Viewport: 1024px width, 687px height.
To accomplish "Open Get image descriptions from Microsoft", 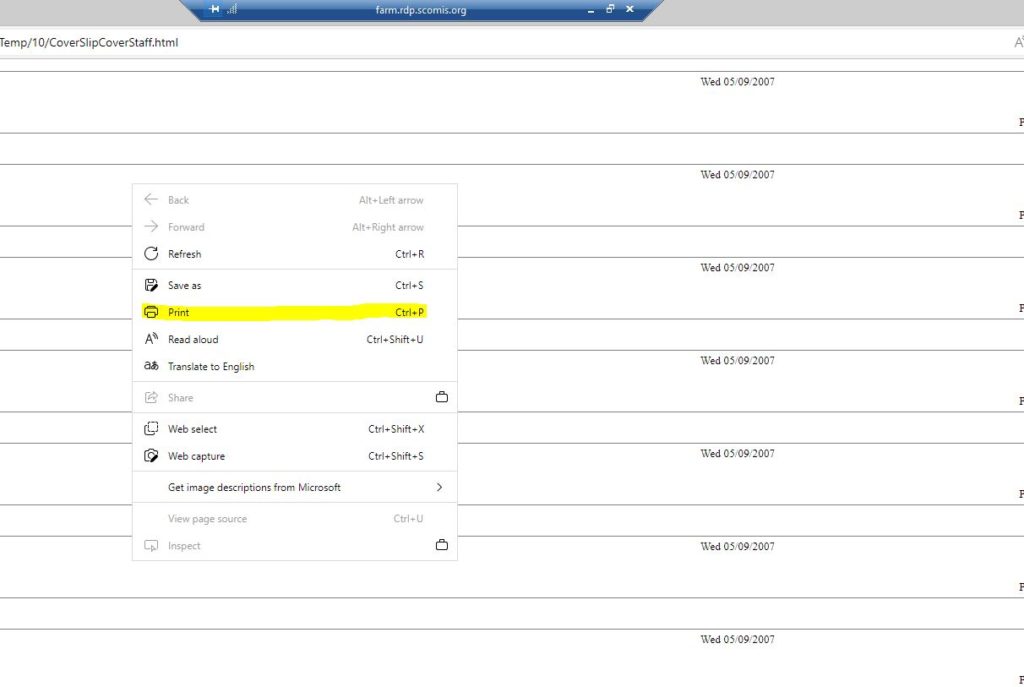I will (x=254, y=488).
